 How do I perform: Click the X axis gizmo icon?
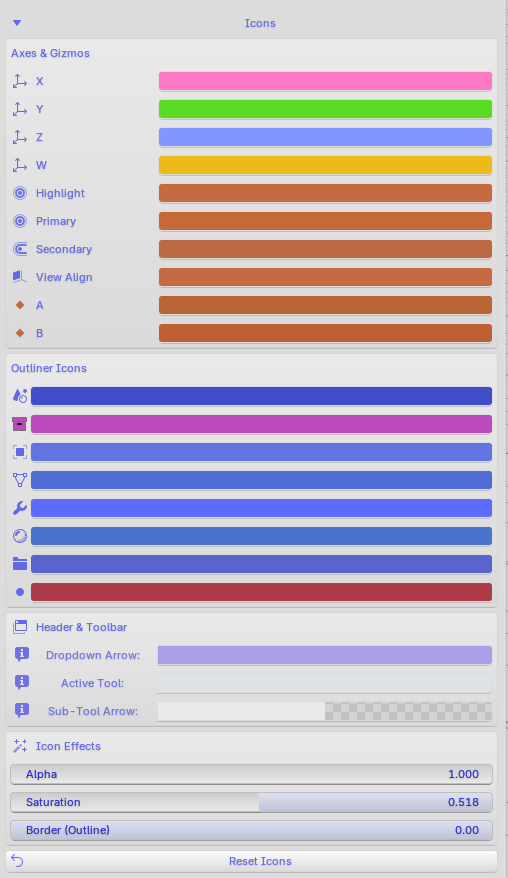(20, 81)
